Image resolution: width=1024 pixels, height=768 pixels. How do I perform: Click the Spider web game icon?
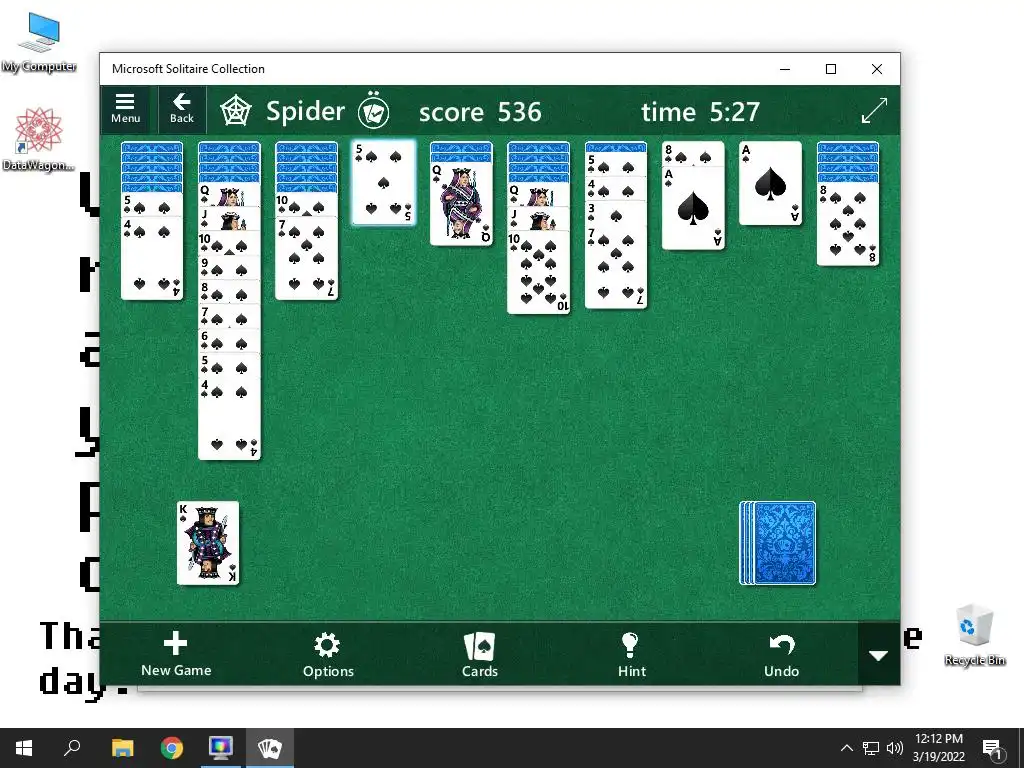235,111
